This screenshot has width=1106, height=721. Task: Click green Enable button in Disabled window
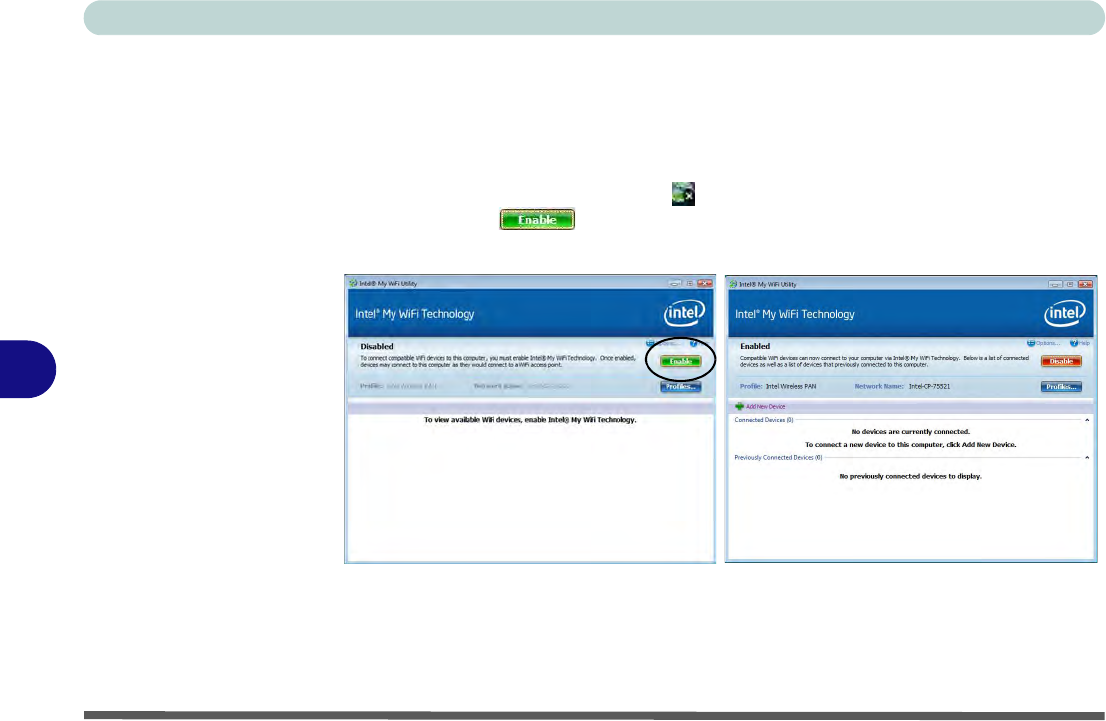pos(681,361)
